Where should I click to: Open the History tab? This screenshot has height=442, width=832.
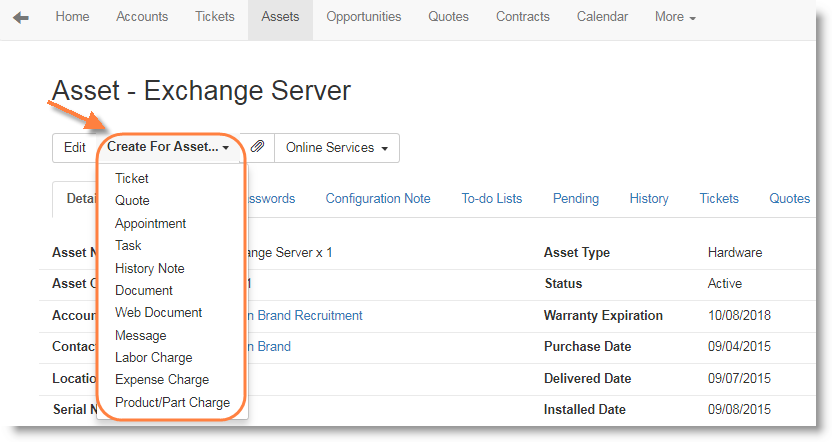(649, 198)
